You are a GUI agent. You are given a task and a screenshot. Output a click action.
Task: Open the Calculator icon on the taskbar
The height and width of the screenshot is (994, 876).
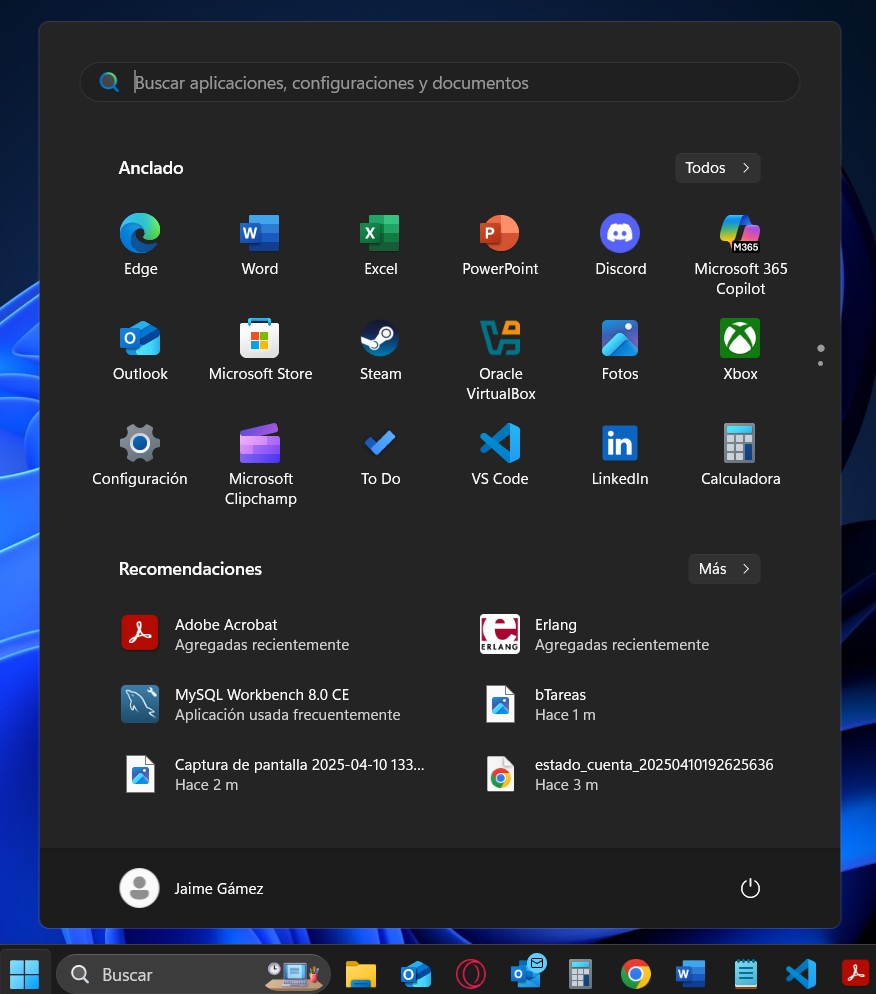point(581,974)
